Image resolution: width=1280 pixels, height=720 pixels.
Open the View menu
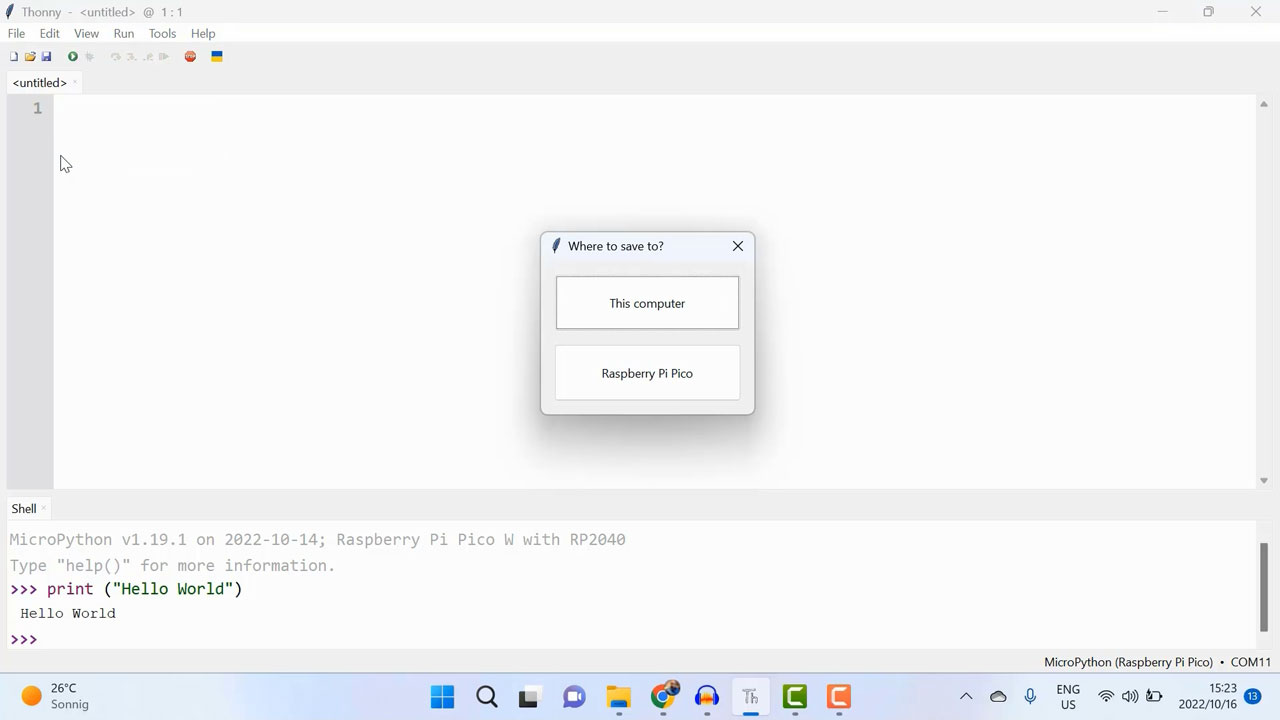tap(86, 33)
